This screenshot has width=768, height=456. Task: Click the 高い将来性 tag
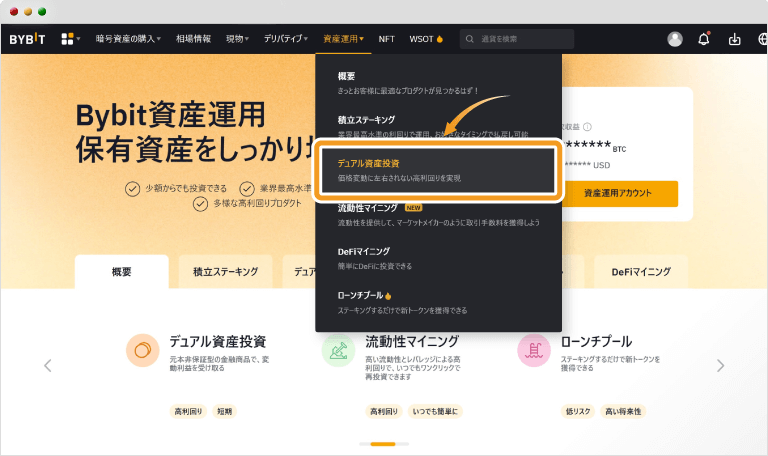(623, 411)
